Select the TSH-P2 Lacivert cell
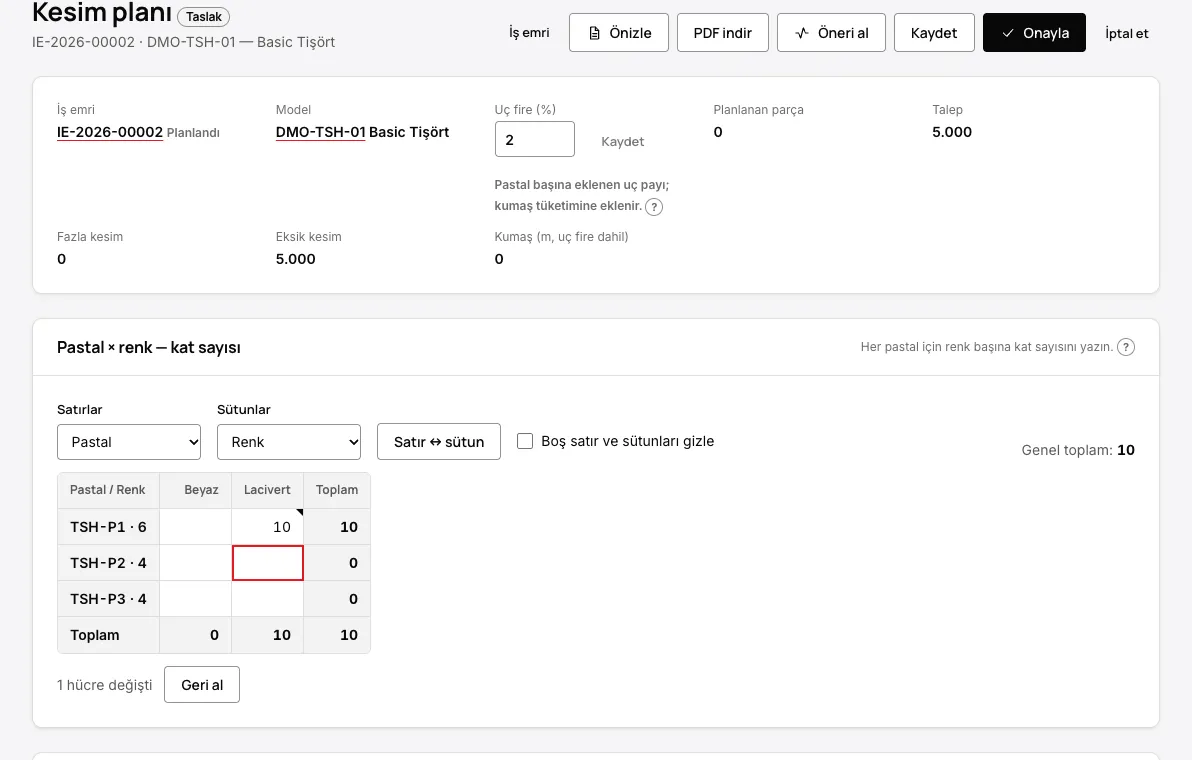Viewport: 1192px width, 760px height. coord(268,563)
